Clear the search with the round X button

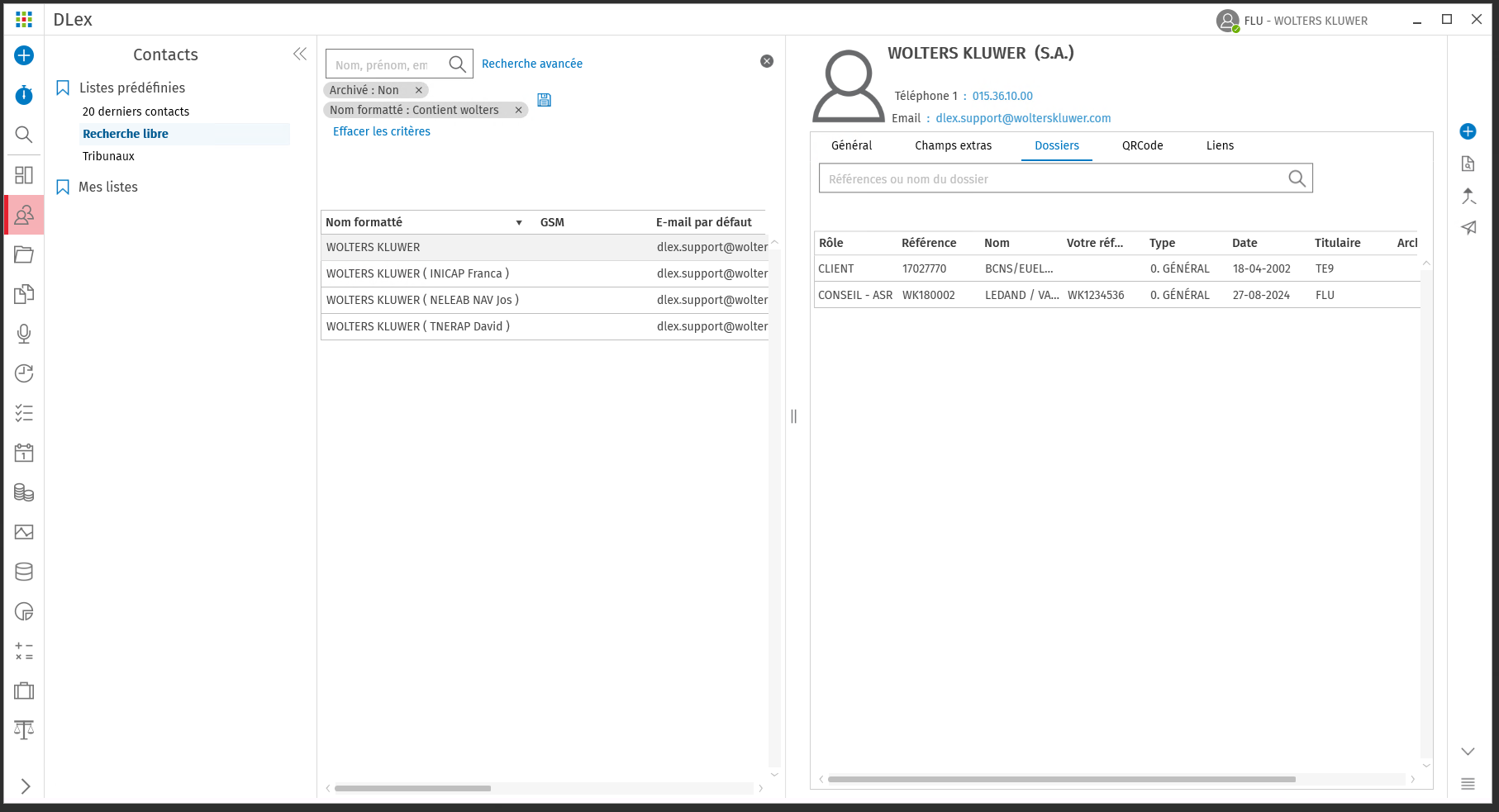point(767,61)
